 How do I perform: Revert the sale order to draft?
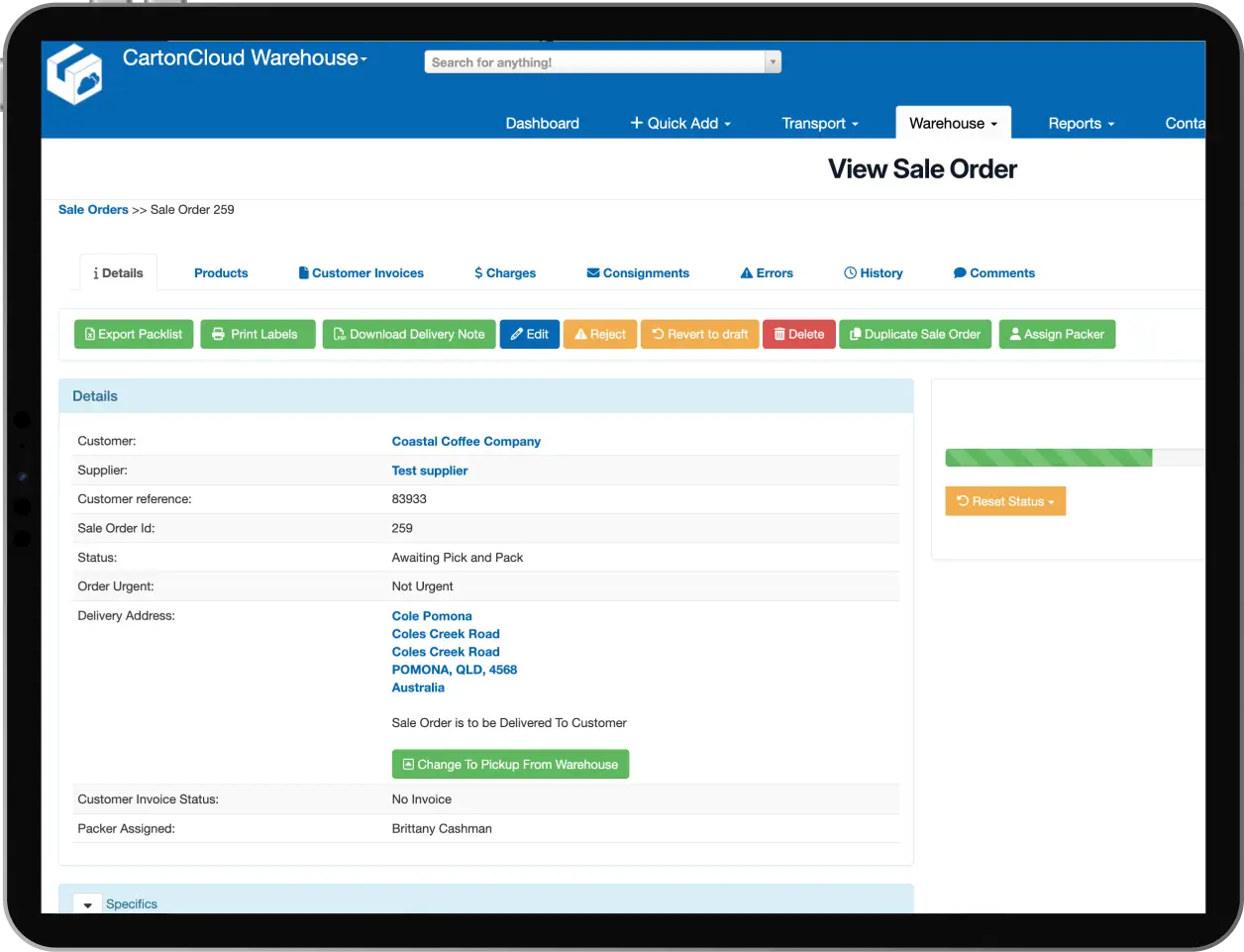[x=699, y=334]
